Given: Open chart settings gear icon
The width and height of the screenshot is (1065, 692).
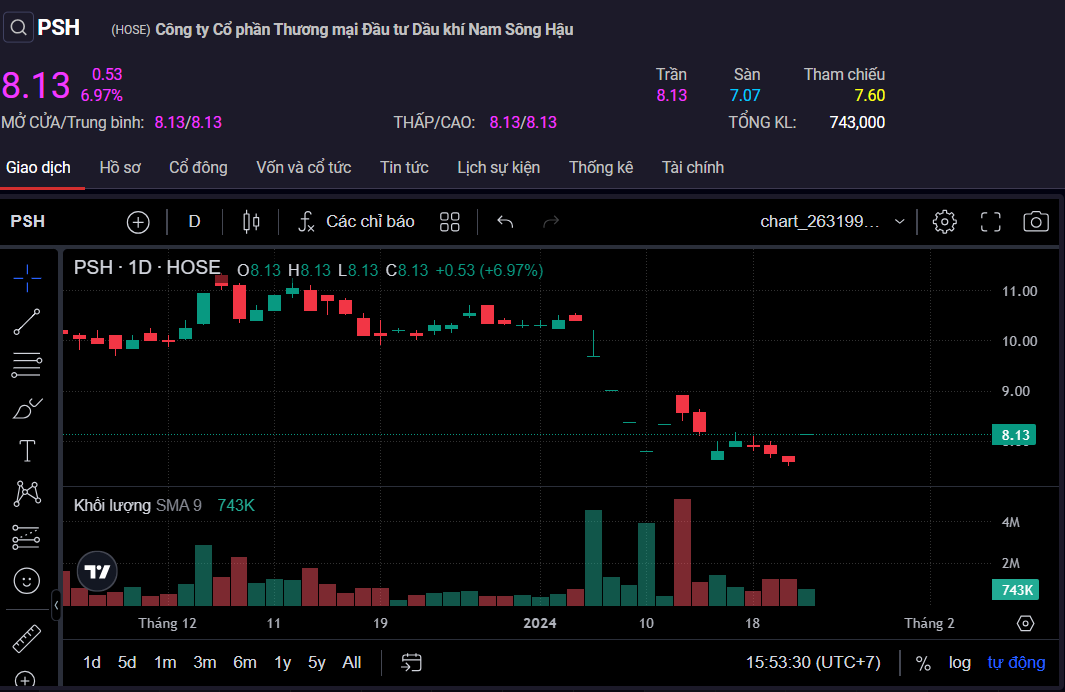Looking at the screenshot, I should (944, 222).
